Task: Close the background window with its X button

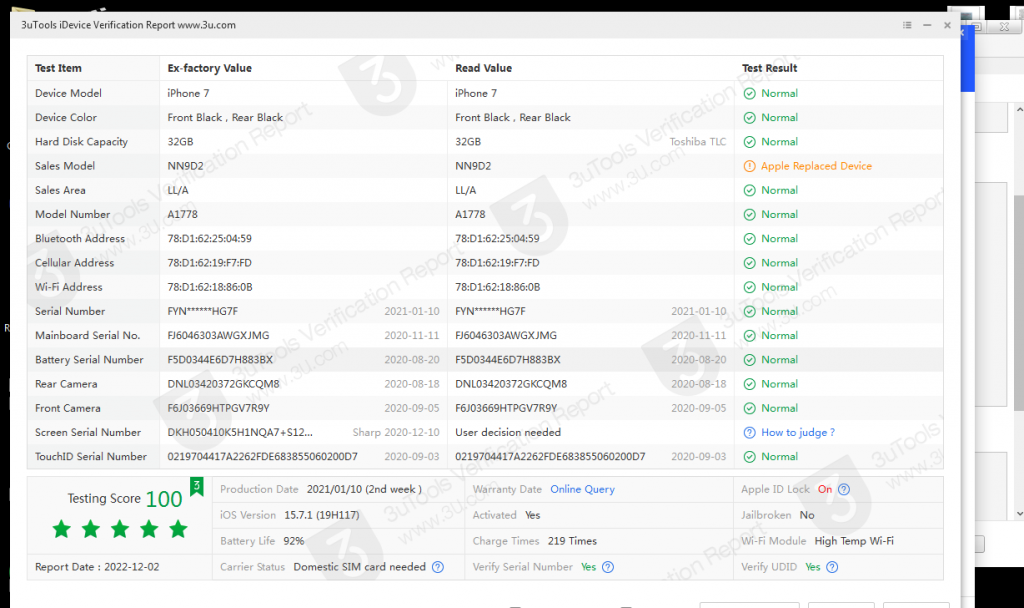Action: pos(1004,27)
